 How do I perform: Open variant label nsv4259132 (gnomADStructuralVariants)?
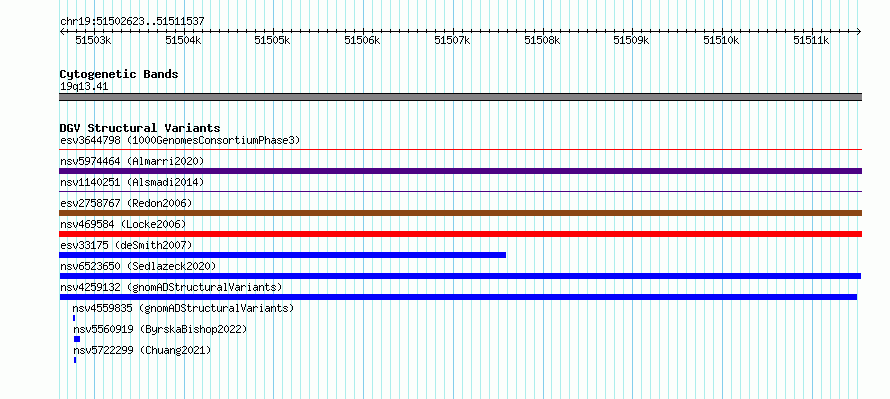click(171, 287)
